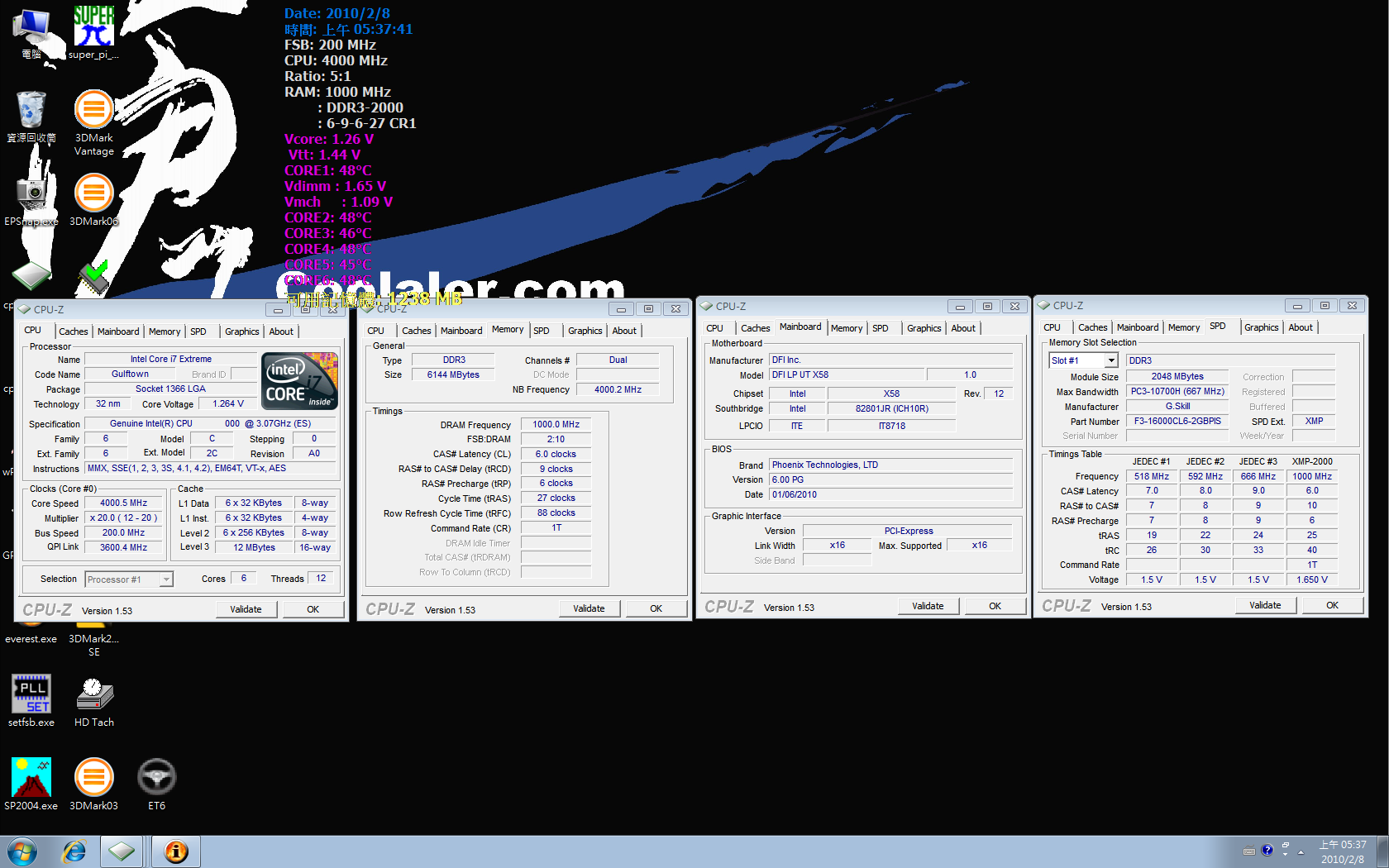Click the keyboard icon in the system tray
Screen dimensions: 1389x868
(1249, 851)
